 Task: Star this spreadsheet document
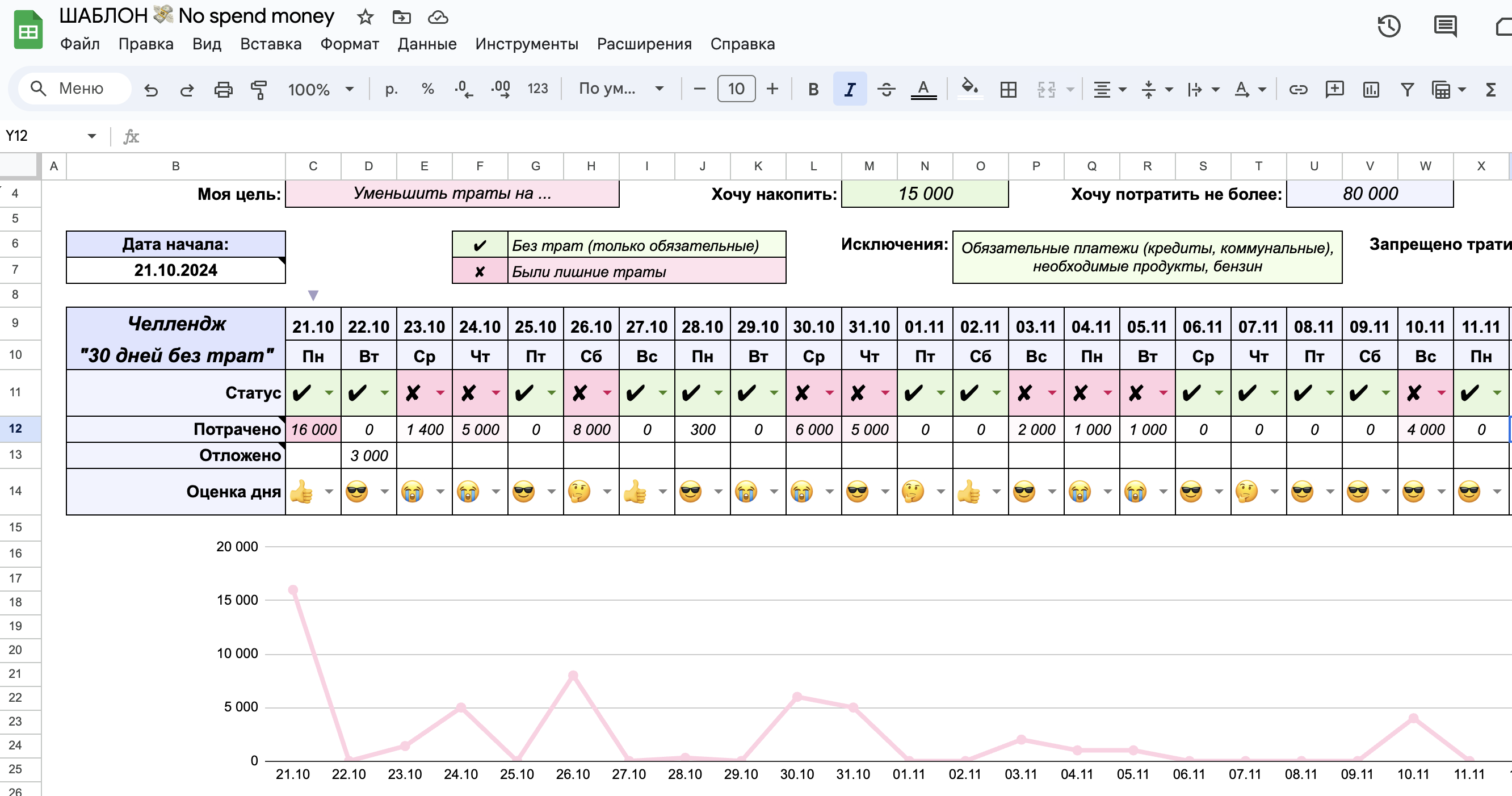(x=365, y=17)
